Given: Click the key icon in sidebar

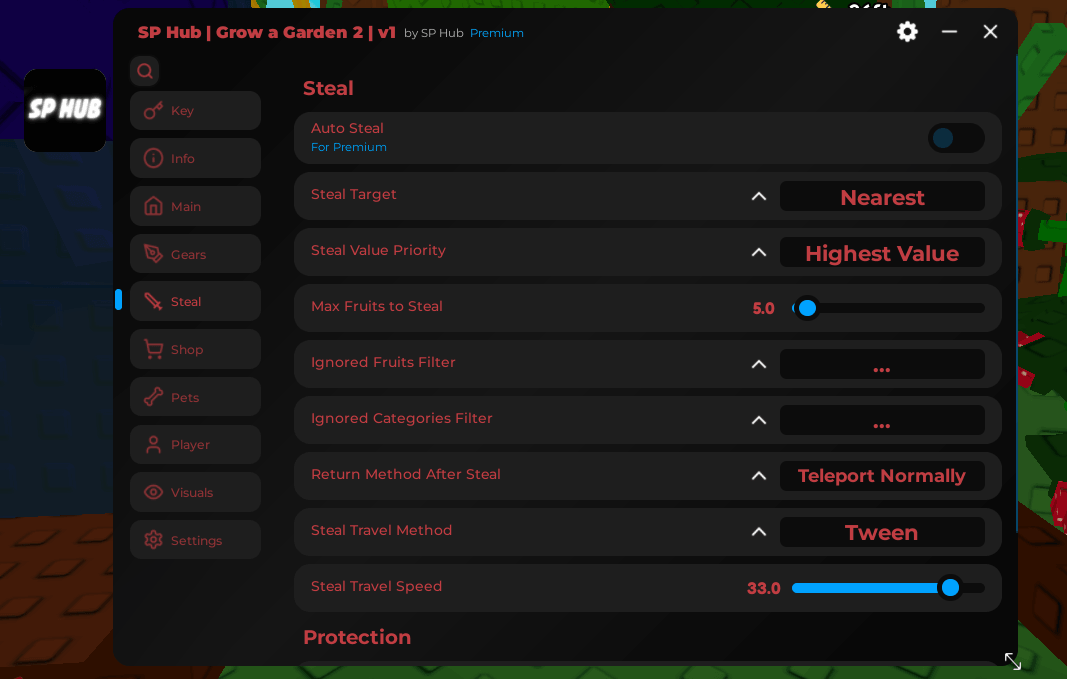Looking at the screenshot, I should pos(153,111).
